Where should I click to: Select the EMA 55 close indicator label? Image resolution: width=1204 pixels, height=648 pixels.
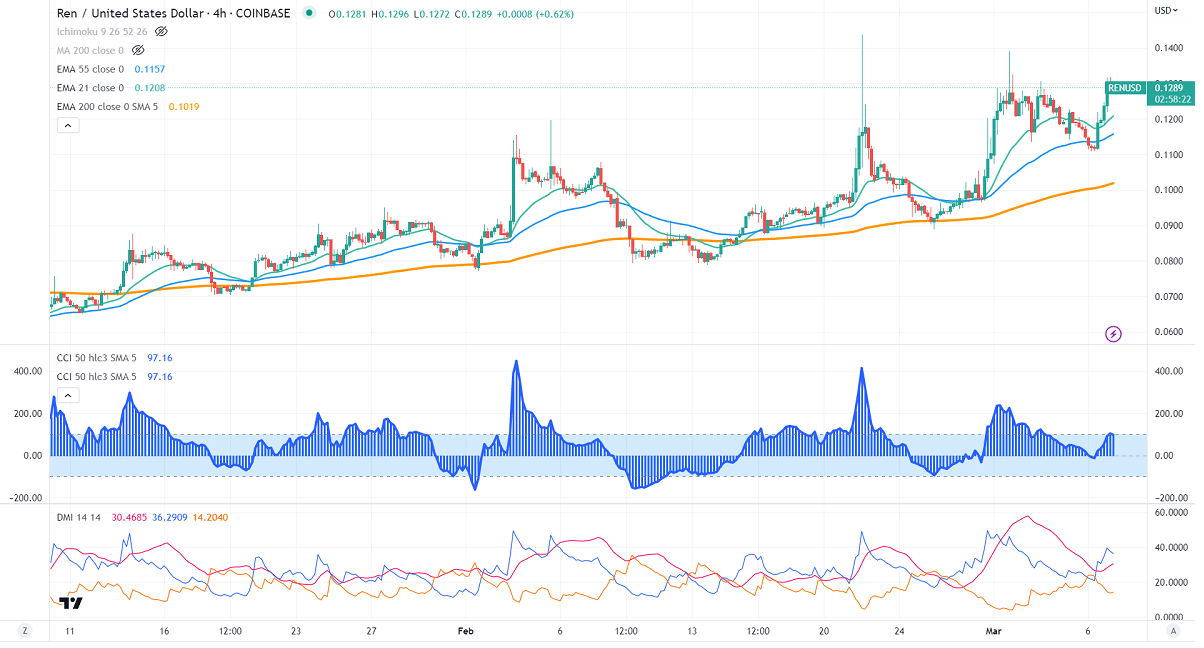90,69
